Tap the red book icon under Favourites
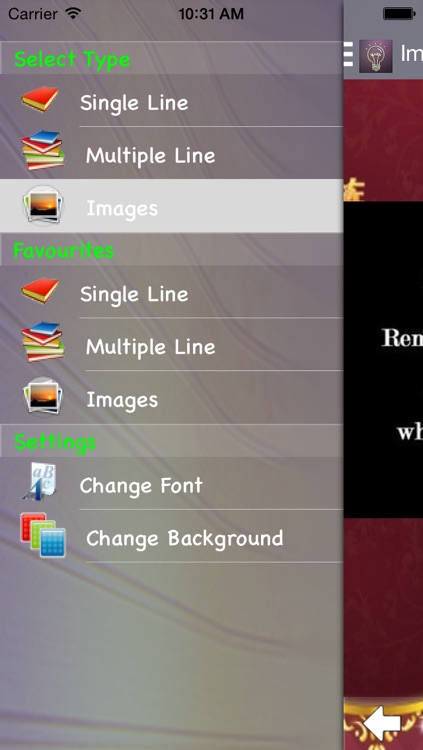 pos(40,290)
